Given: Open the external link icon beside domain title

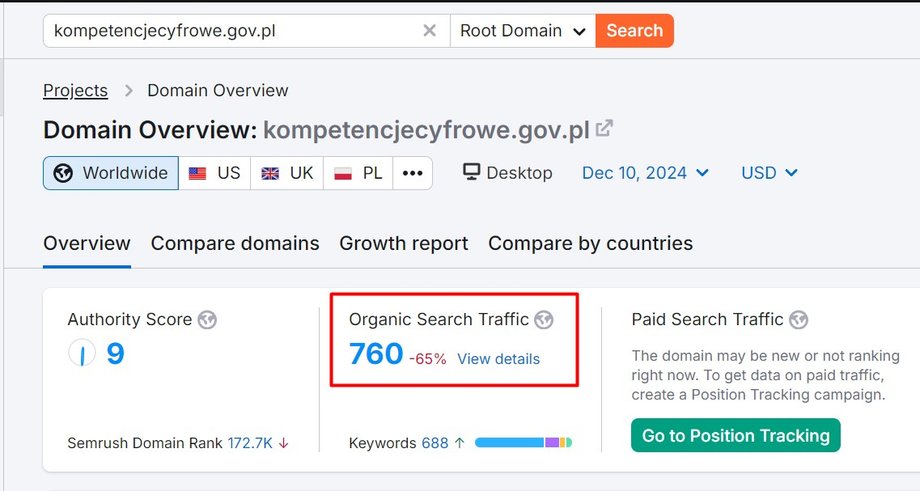Looking at the screenshot, I should 604,128.
